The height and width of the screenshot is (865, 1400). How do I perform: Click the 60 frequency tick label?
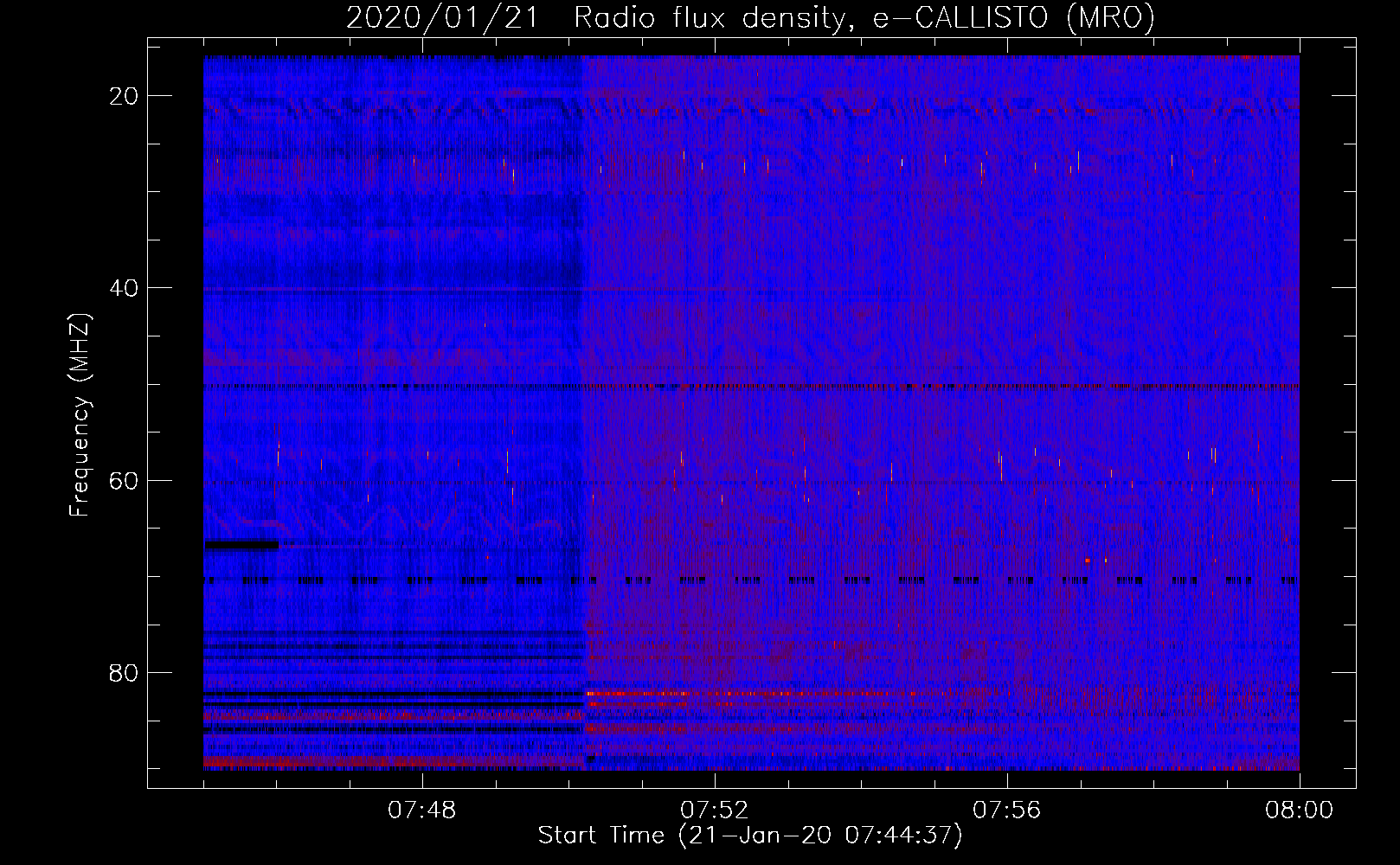click(124, 480)
